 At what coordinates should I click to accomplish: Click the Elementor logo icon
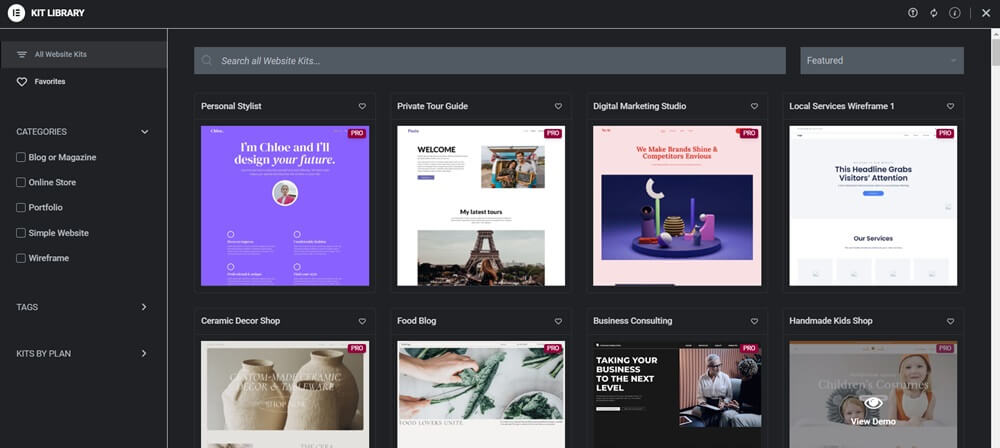(16, 13)
